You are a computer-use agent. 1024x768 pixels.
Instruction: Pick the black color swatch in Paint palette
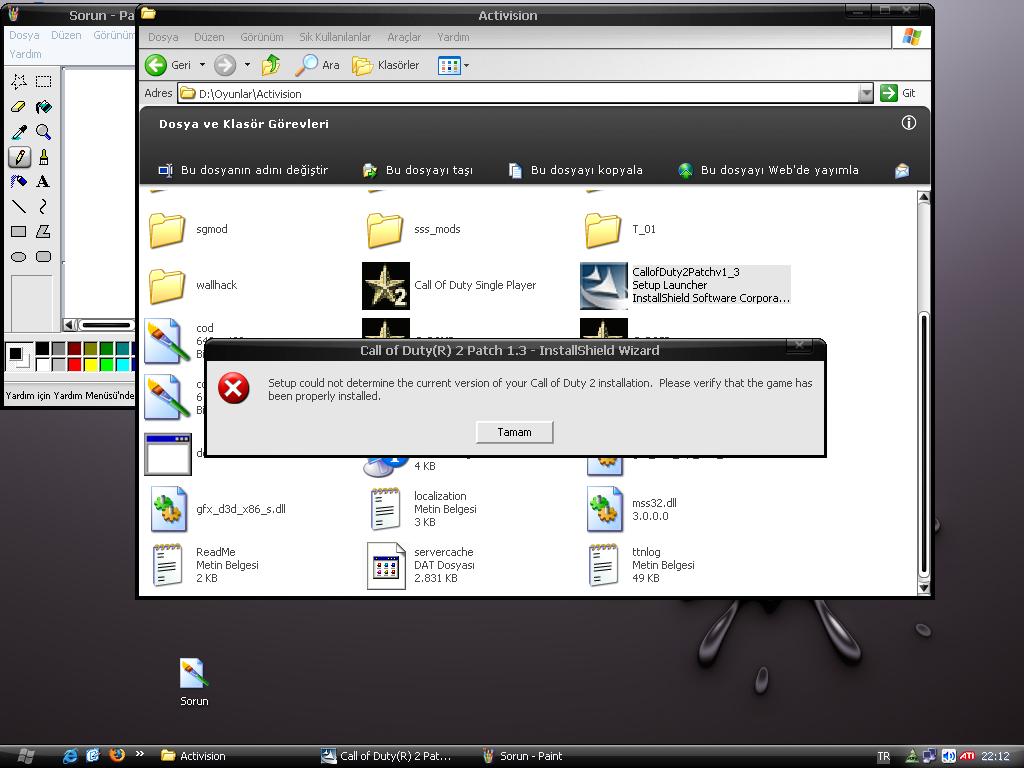pos(42,348)
